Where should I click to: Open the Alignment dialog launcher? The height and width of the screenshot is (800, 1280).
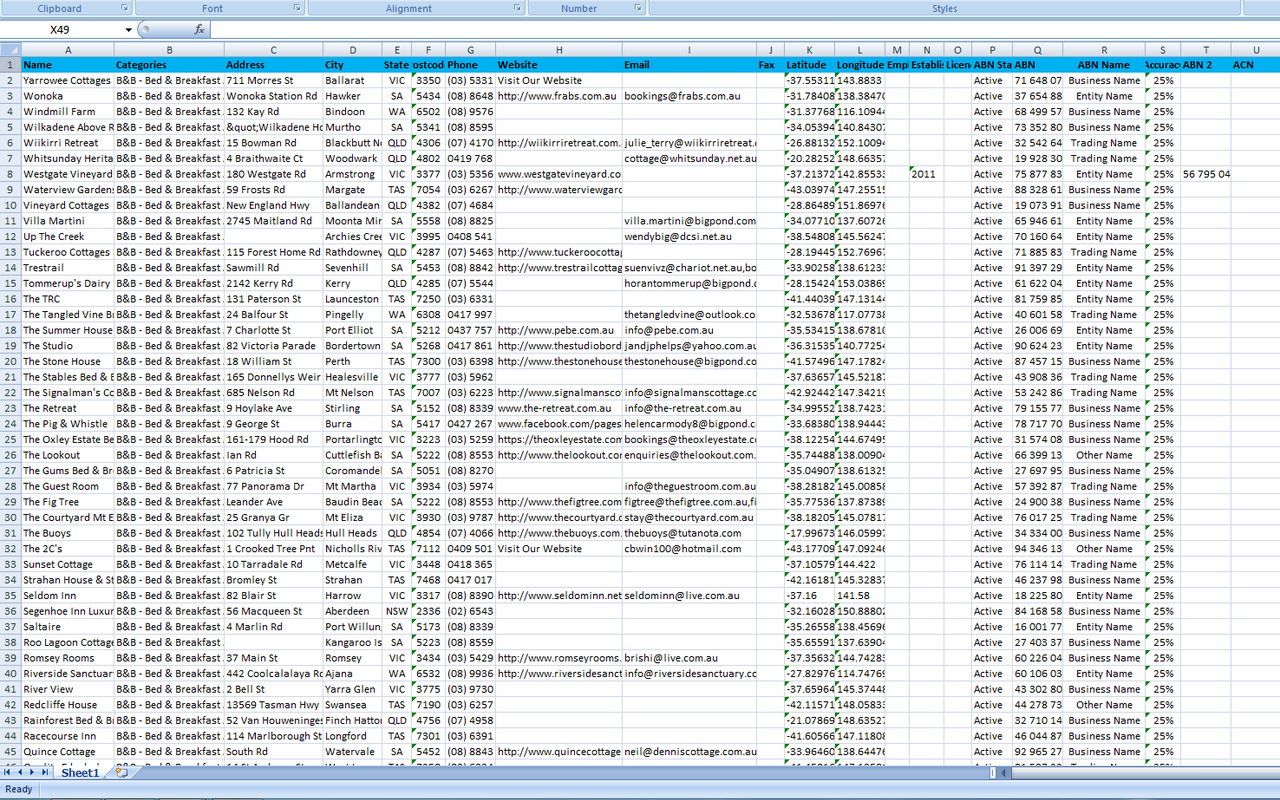pos(517,8)
